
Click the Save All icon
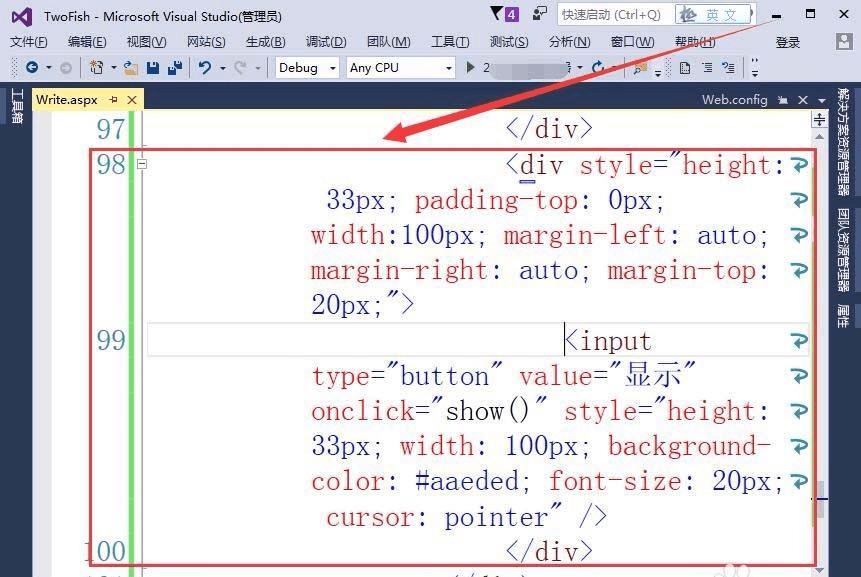coord(175,68)
